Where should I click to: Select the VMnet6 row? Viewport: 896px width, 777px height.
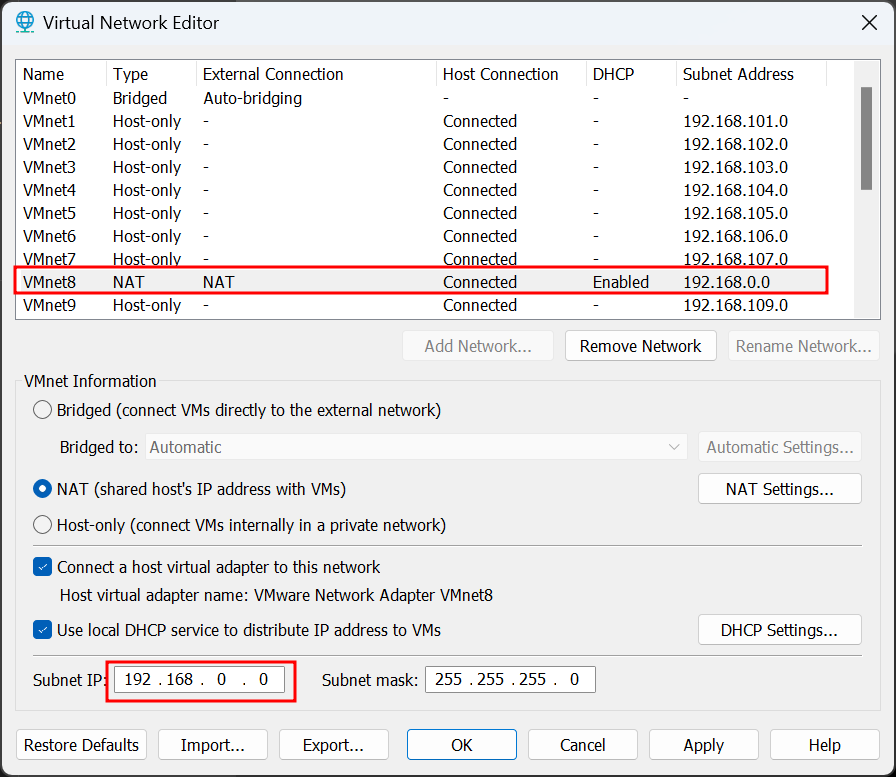click(422, 236)
